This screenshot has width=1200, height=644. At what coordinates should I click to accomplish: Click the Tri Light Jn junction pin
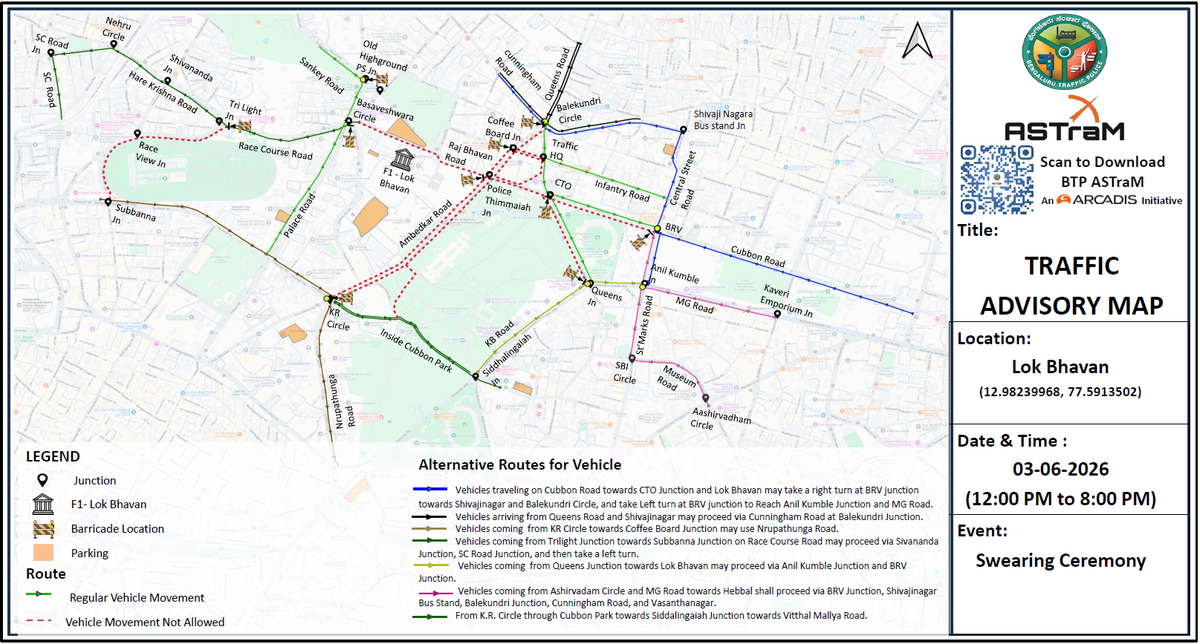(221, 121)
